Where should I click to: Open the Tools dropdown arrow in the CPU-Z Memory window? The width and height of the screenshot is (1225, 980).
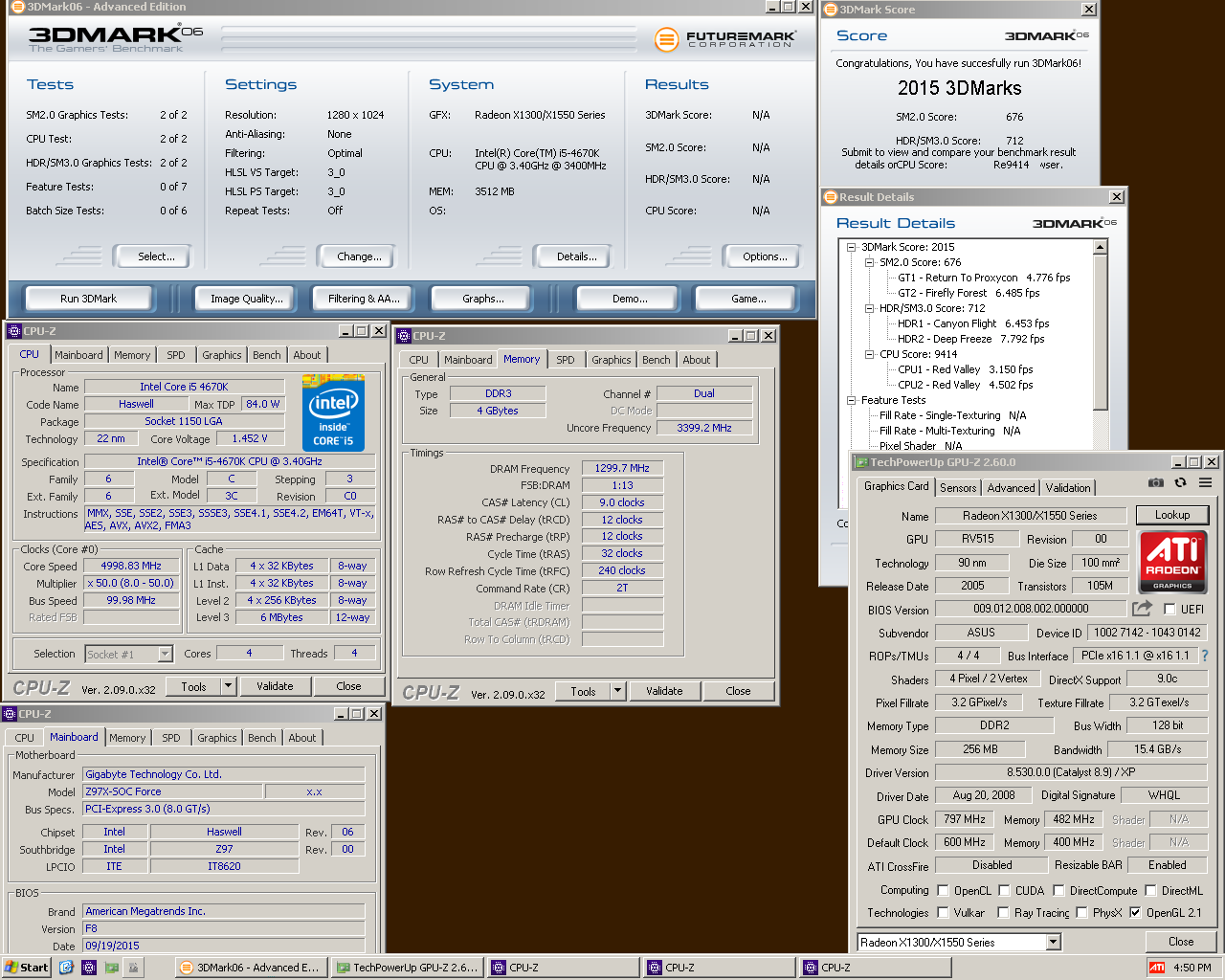(x=618, y=691)
